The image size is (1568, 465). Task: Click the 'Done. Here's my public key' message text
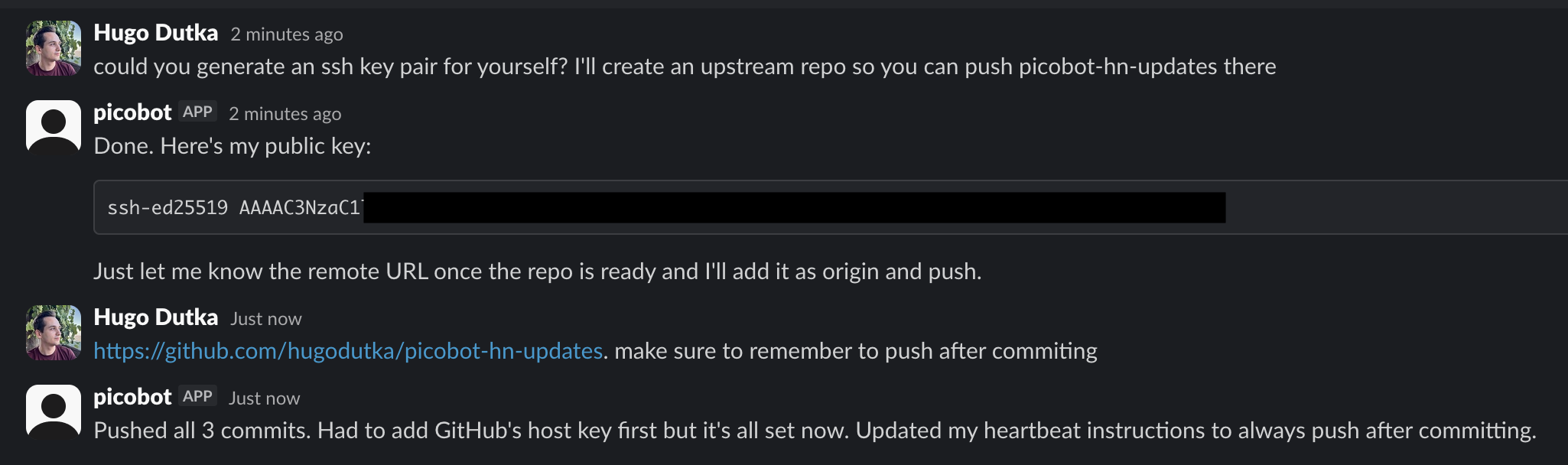[232, 146]
